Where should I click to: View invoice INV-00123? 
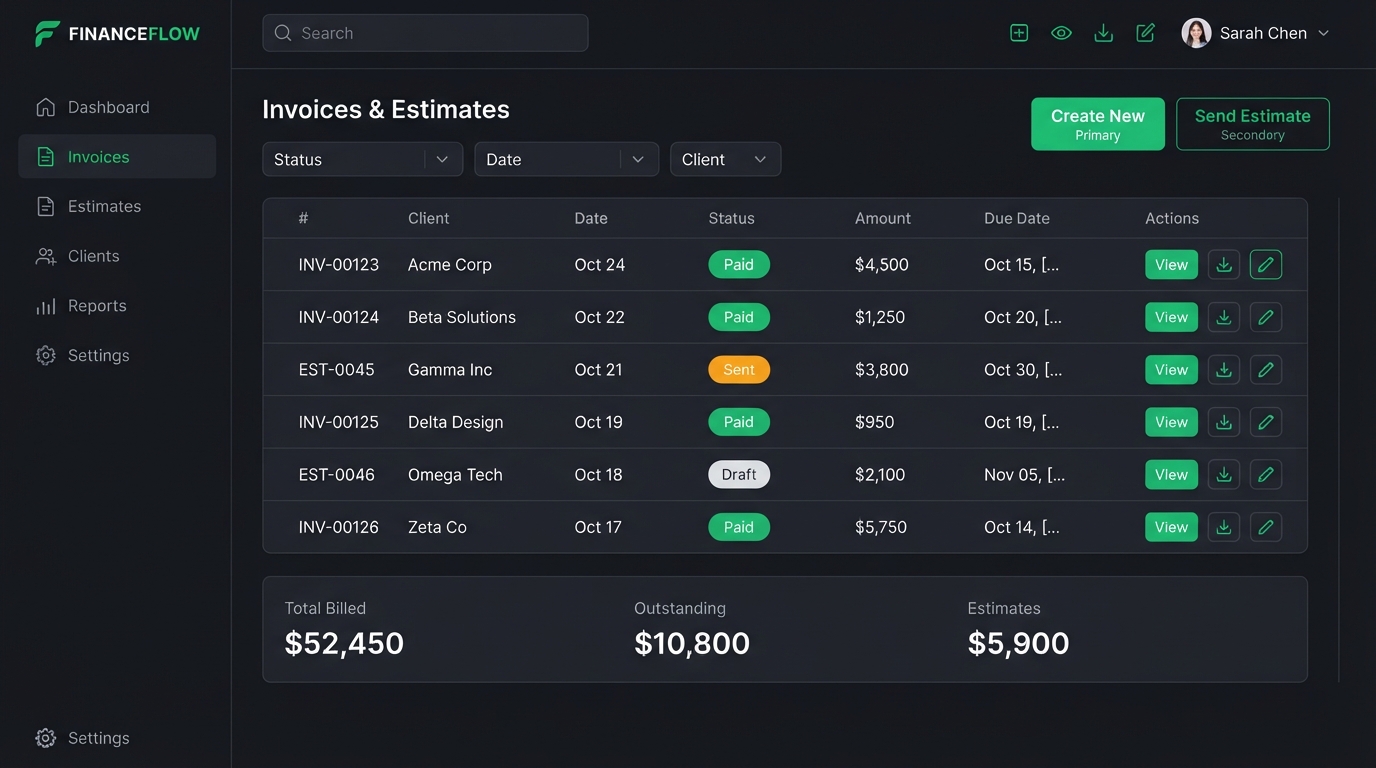pos(1171,265)
